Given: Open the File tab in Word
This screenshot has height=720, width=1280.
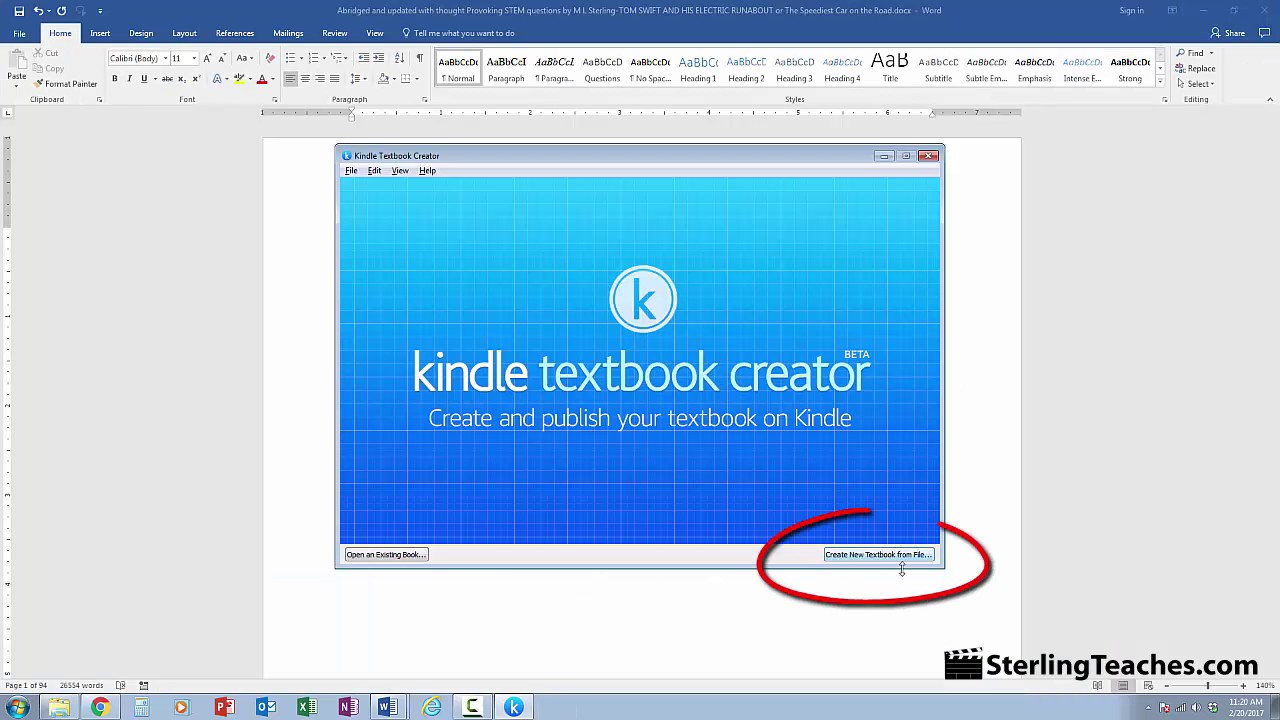Looking at the screenshot, I should coord(19,33).
